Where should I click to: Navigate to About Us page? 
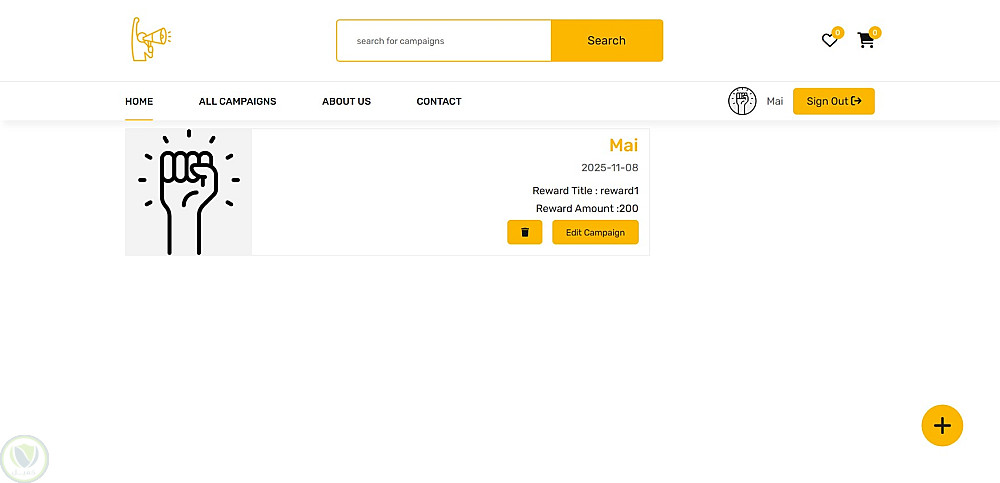[346, 101]
